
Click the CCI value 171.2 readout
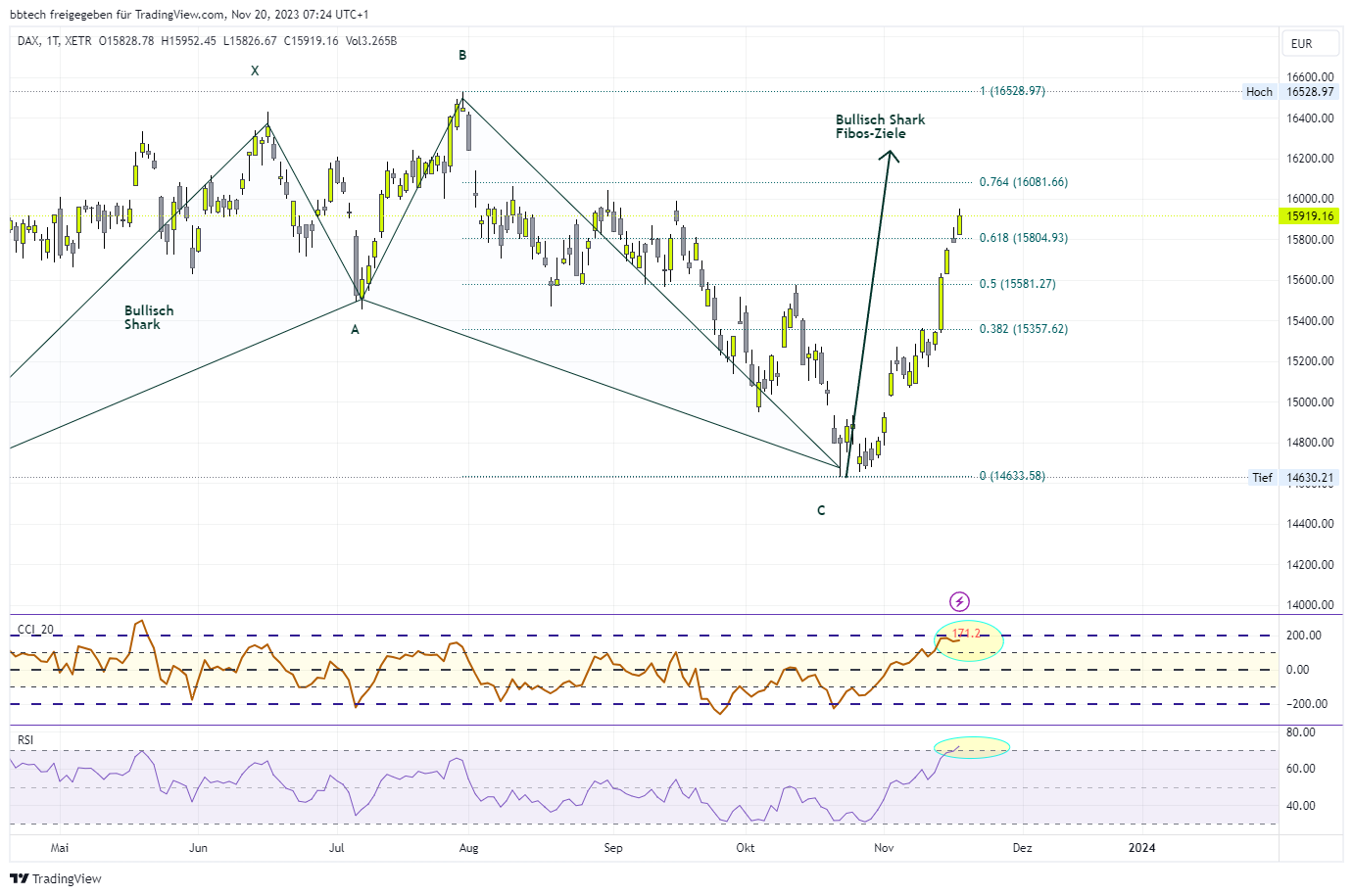tap(966, 634)
